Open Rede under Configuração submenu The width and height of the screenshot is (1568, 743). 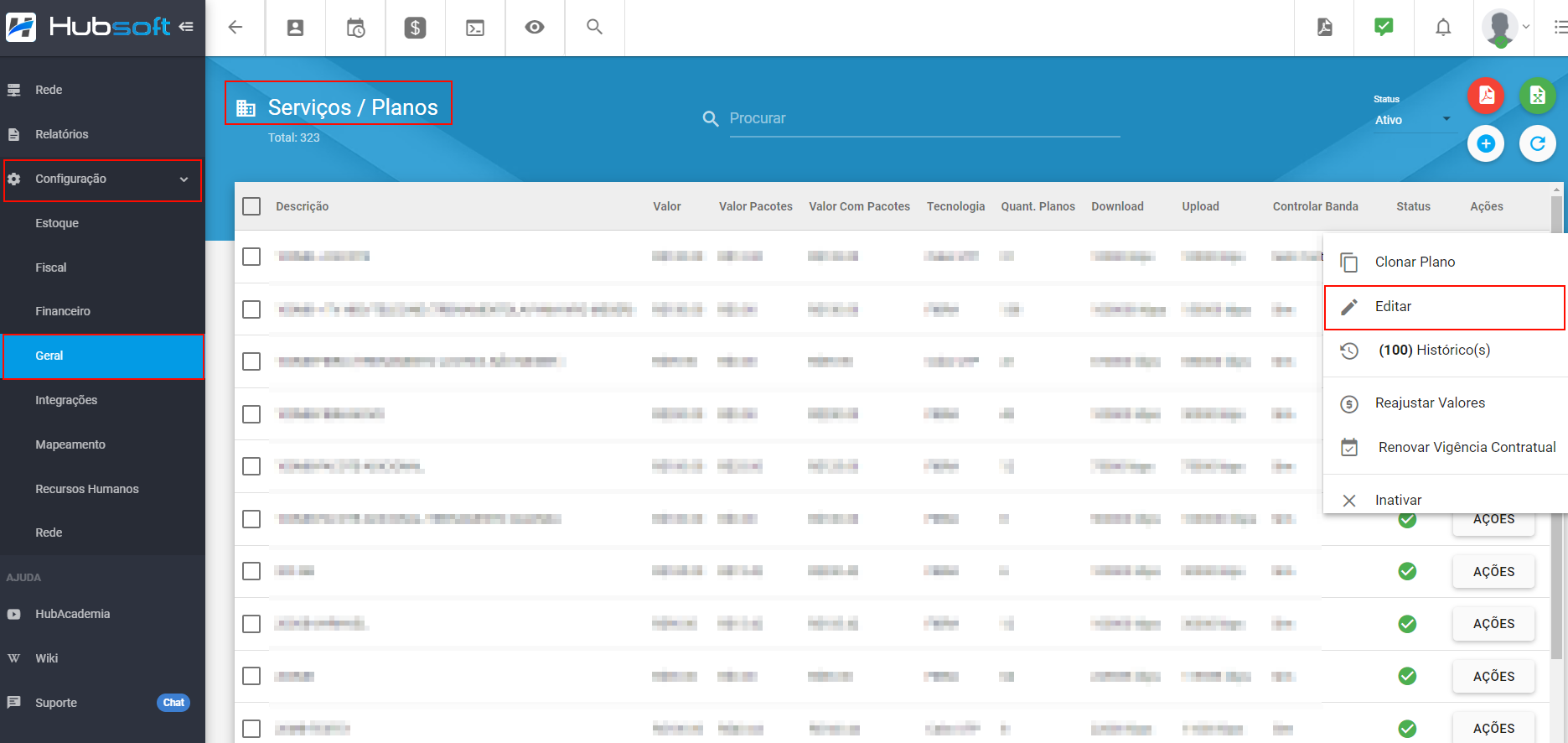click(x=102, y=533)
